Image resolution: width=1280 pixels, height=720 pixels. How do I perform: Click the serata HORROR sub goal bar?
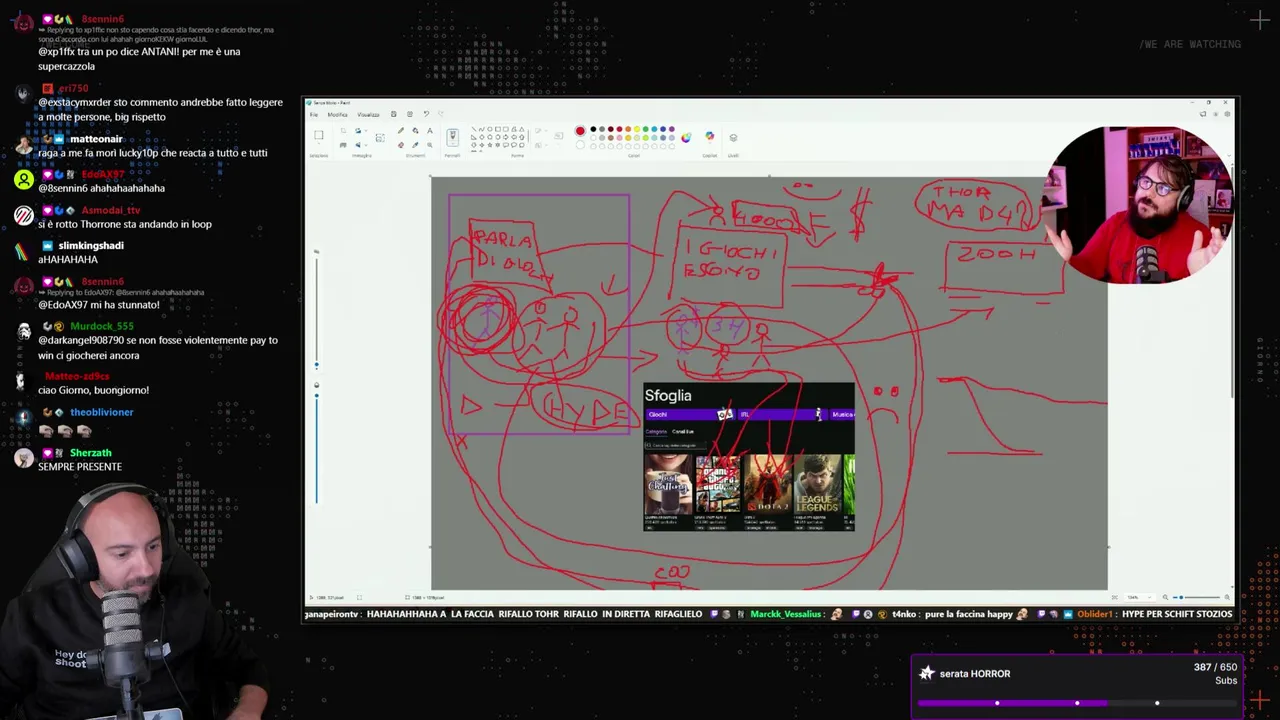tap(1077, 703)
